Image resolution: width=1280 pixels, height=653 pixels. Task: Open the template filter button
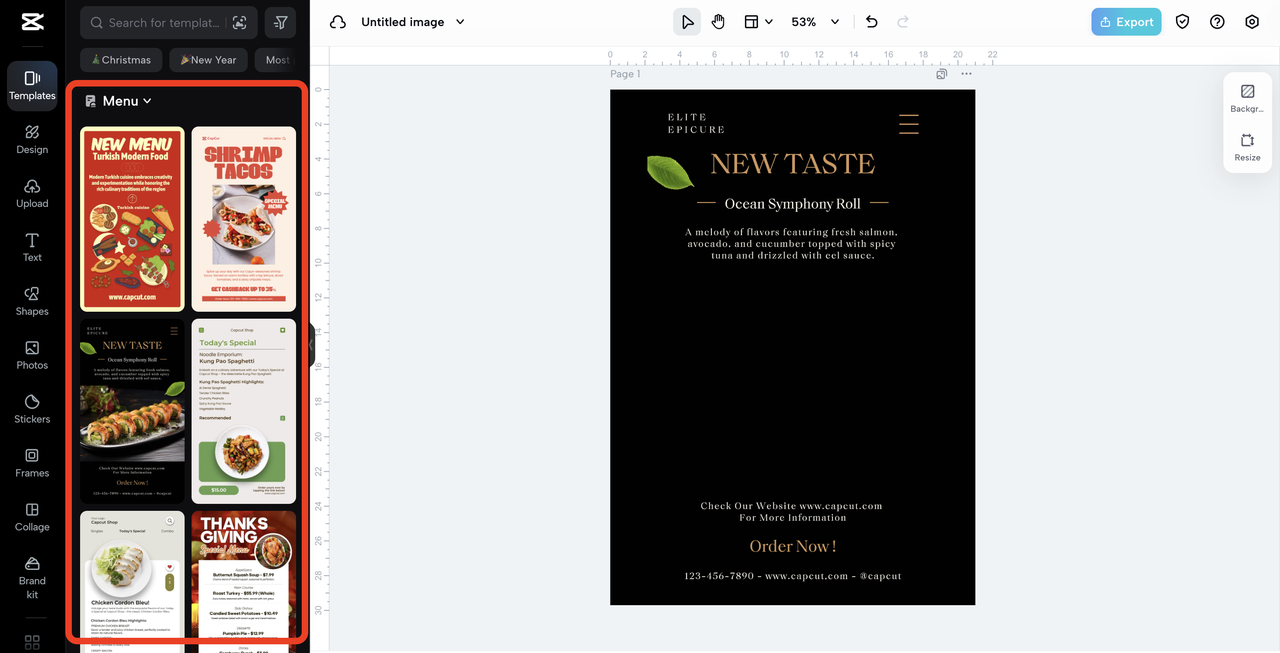point(281,22)
